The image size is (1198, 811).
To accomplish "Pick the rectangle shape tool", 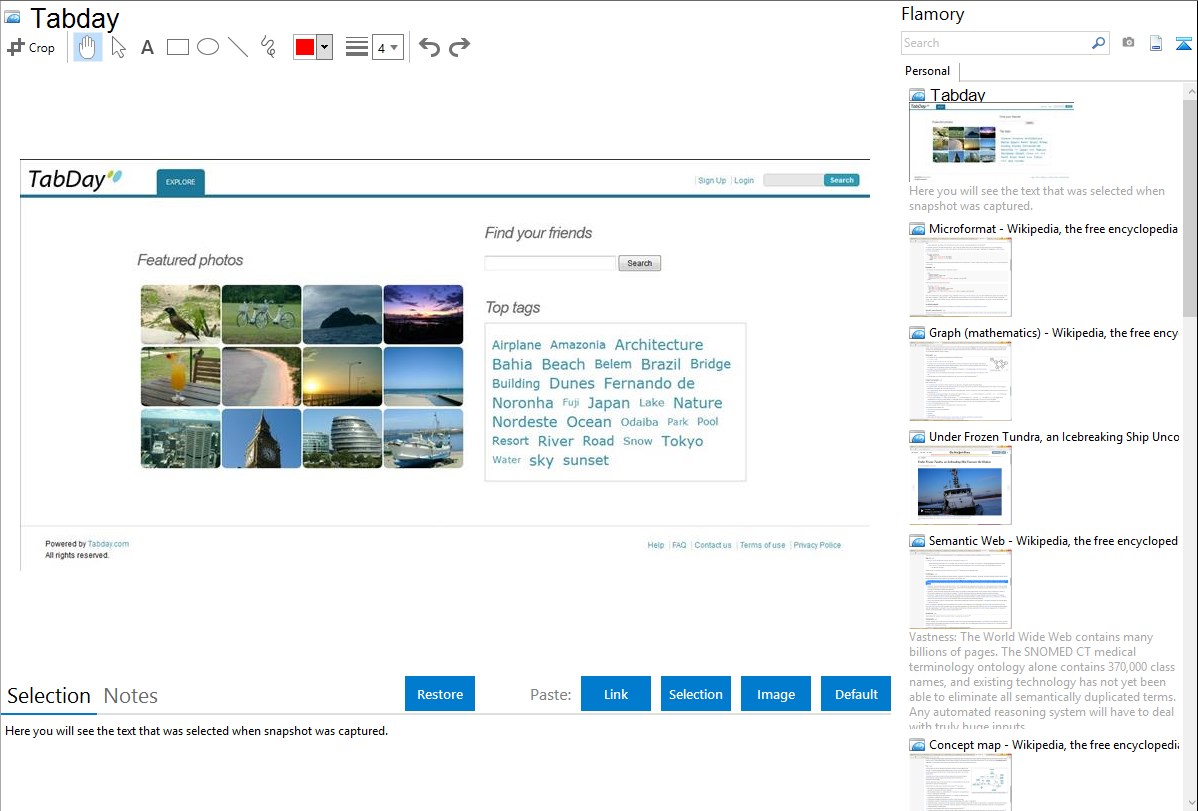I will (x=178, y=47).
